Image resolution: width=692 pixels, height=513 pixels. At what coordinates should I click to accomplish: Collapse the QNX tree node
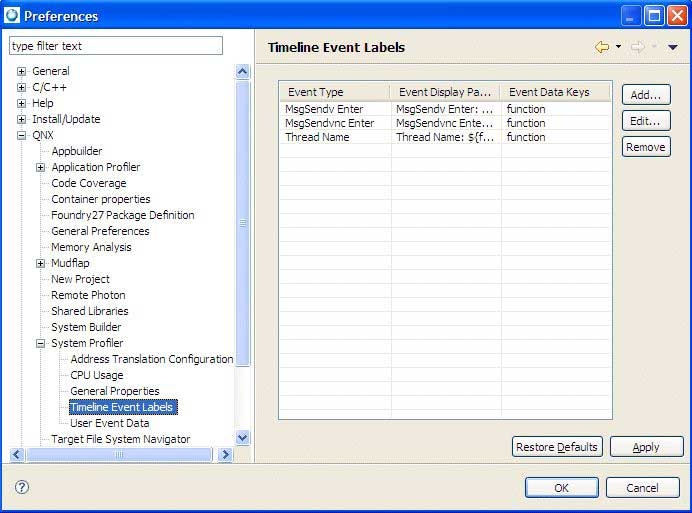(22, 135)
